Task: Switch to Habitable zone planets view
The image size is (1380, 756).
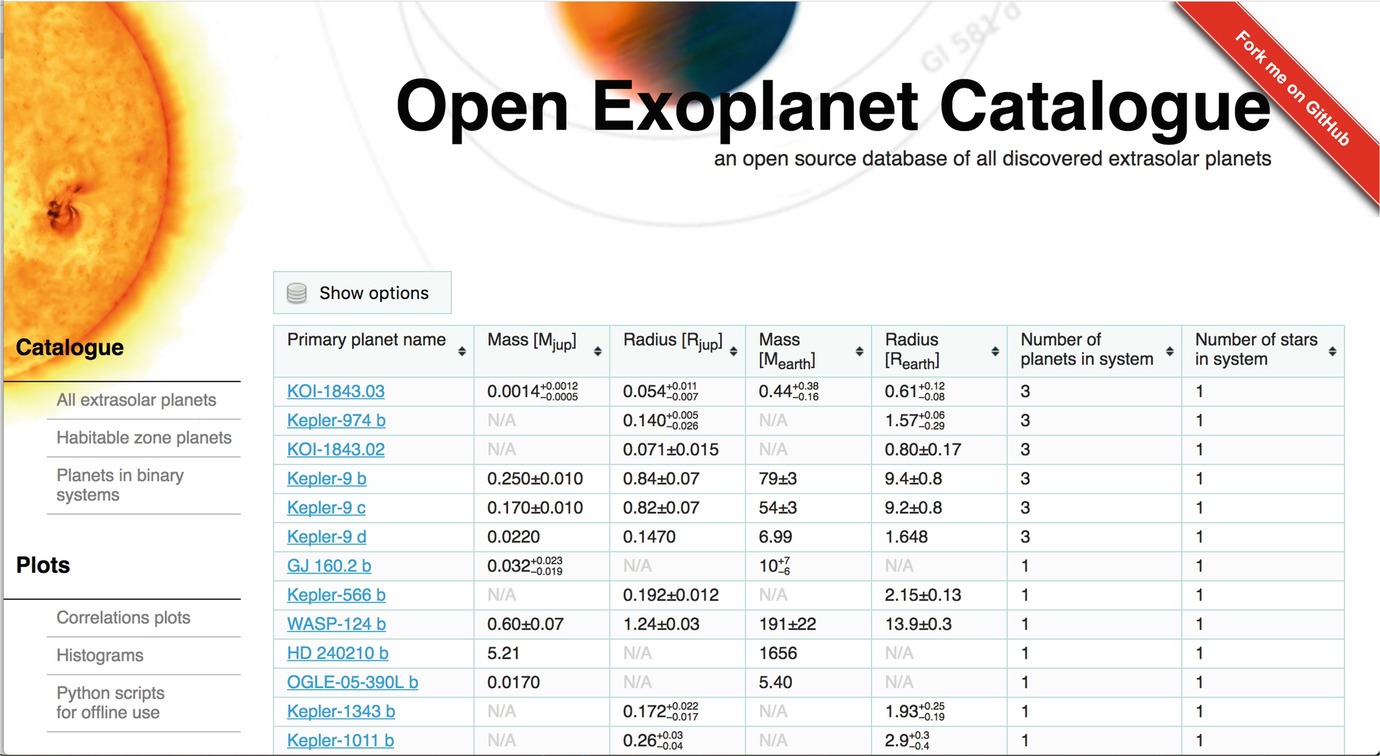Action: pyautogui.click(x=143, y=438)
